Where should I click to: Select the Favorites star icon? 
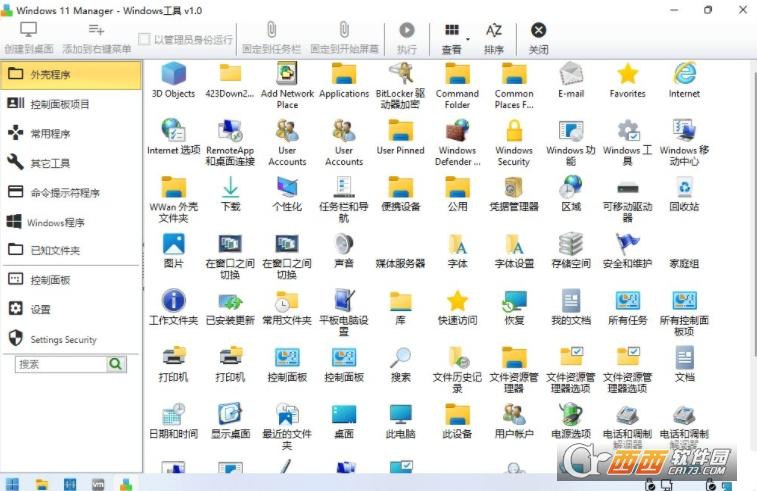[628, 80]
